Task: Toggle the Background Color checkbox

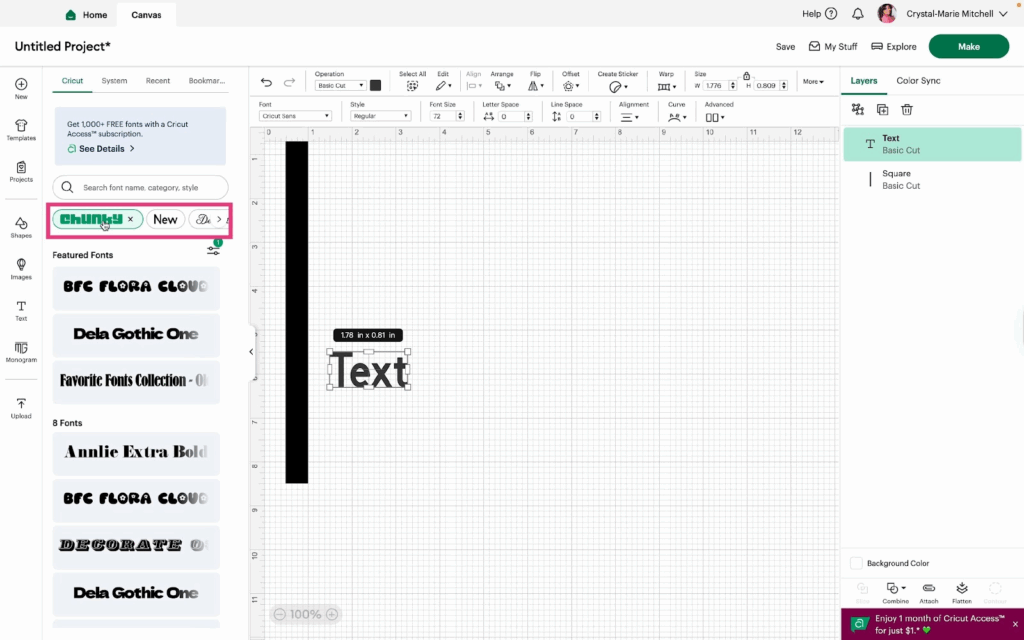Action: [856, 563]
